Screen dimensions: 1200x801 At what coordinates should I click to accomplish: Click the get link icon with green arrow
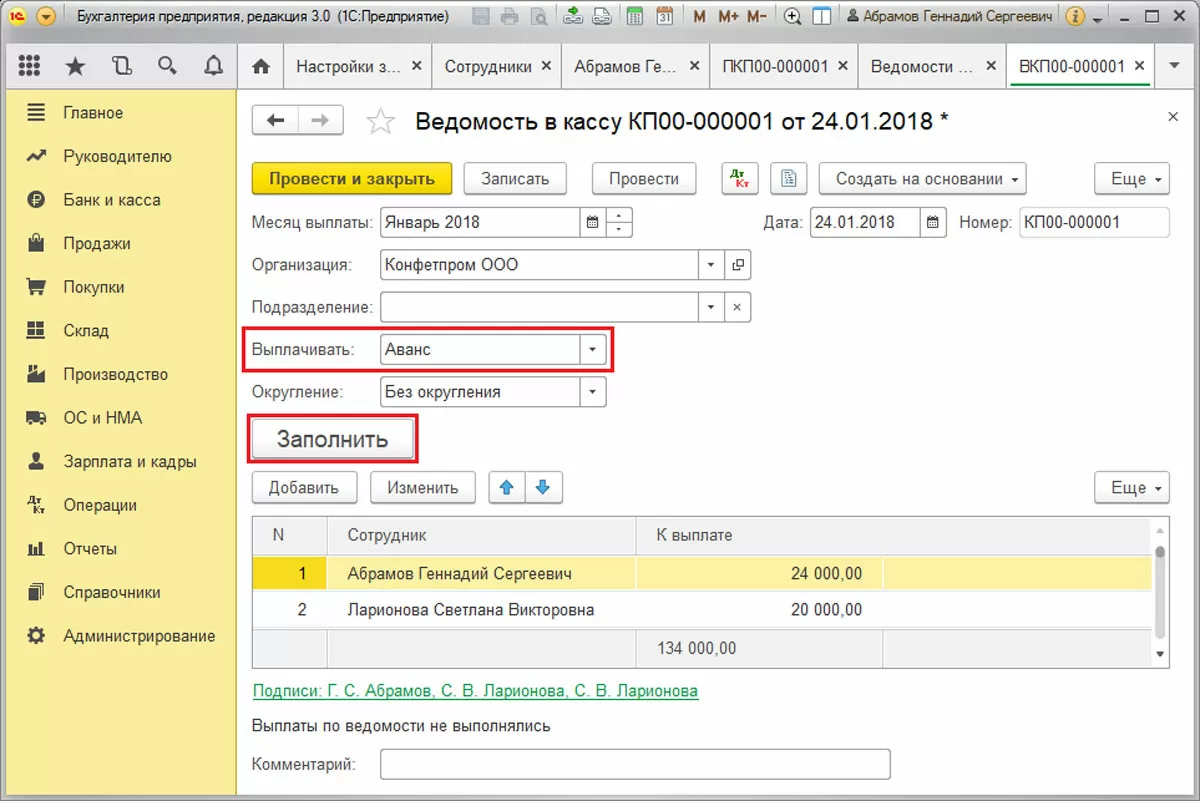point(573,16)
